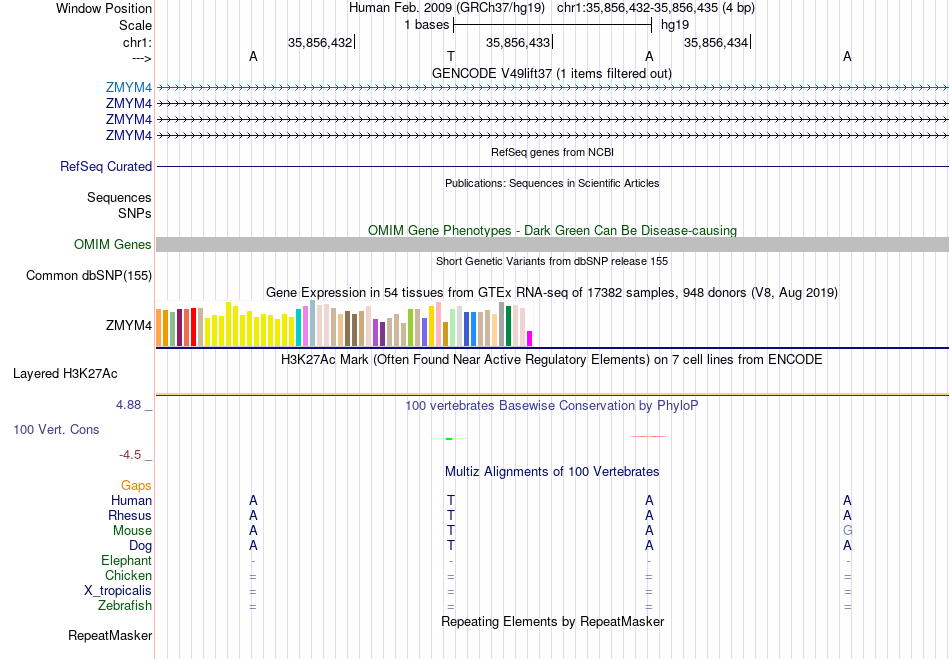Click the Scale label

(x=135, y=25)
